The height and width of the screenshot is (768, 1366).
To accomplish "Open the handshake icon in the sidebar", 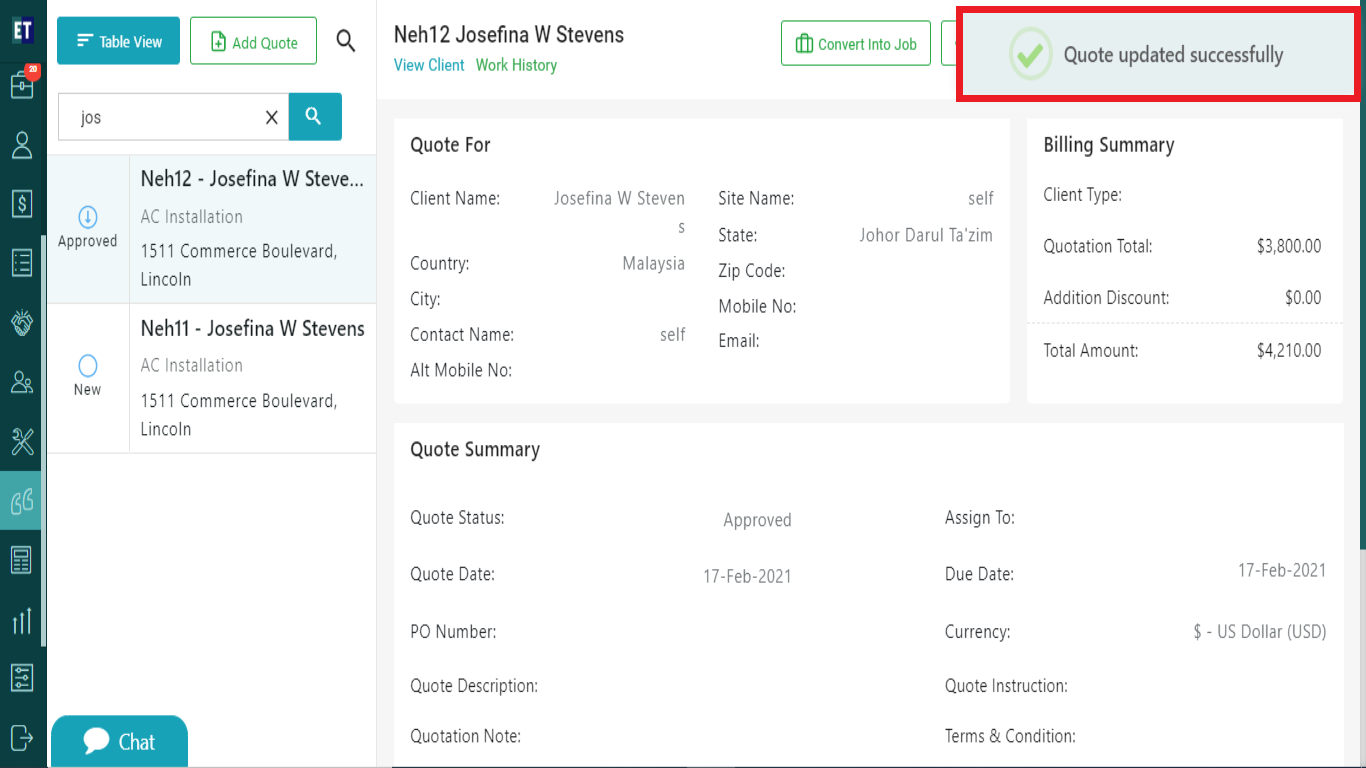I will pyautogui.click(x=22, y=322).
